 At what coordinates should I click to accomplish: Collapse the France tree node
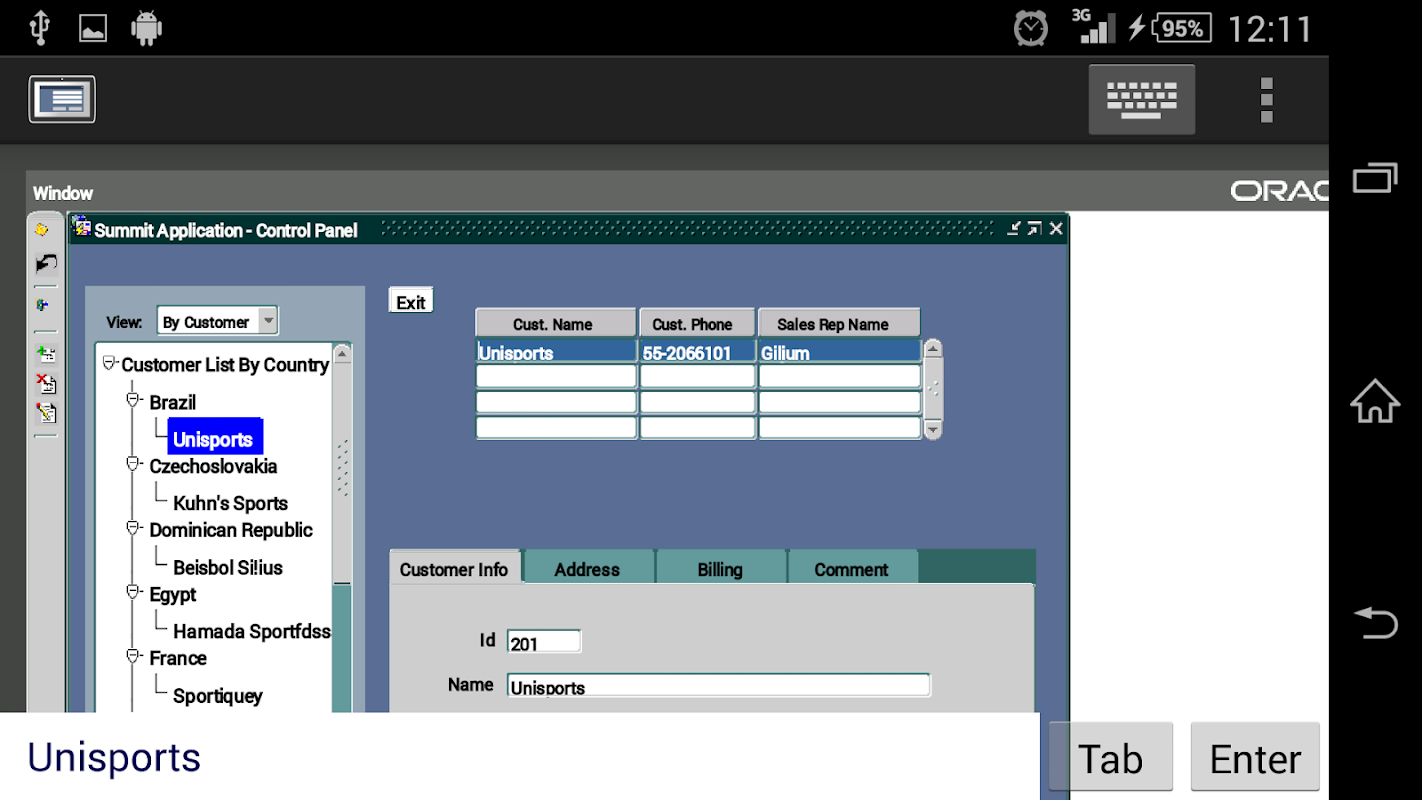[133, 656]
